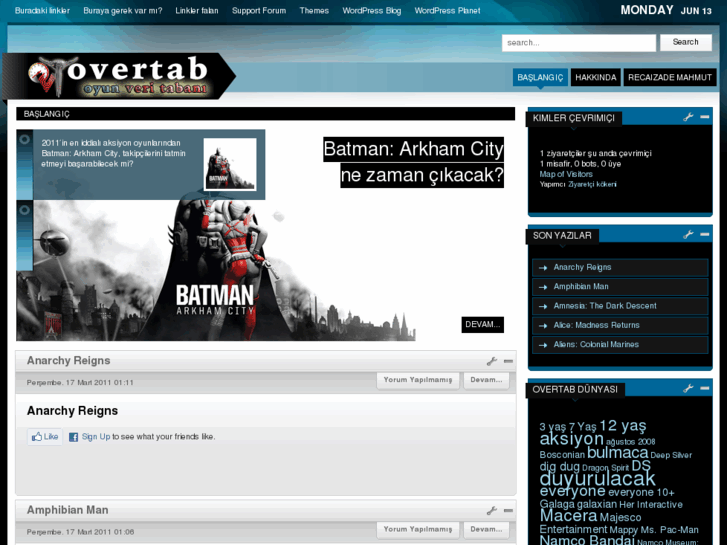Click the Facebook logo icon
Screen dimensions: 727x545
pyautogui.click(x=73, y=437)
